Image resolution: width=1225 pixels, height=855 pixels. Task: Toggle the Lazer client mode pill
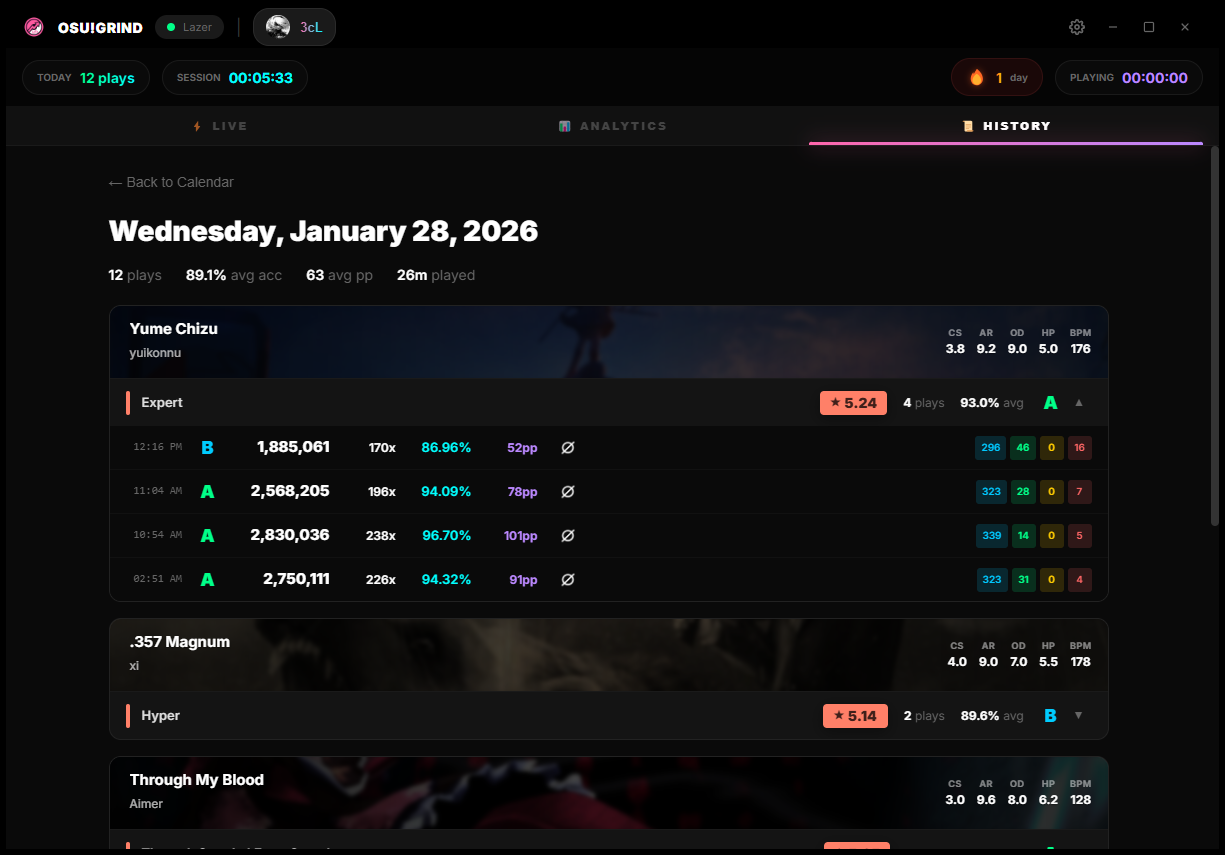click(189, 27)
